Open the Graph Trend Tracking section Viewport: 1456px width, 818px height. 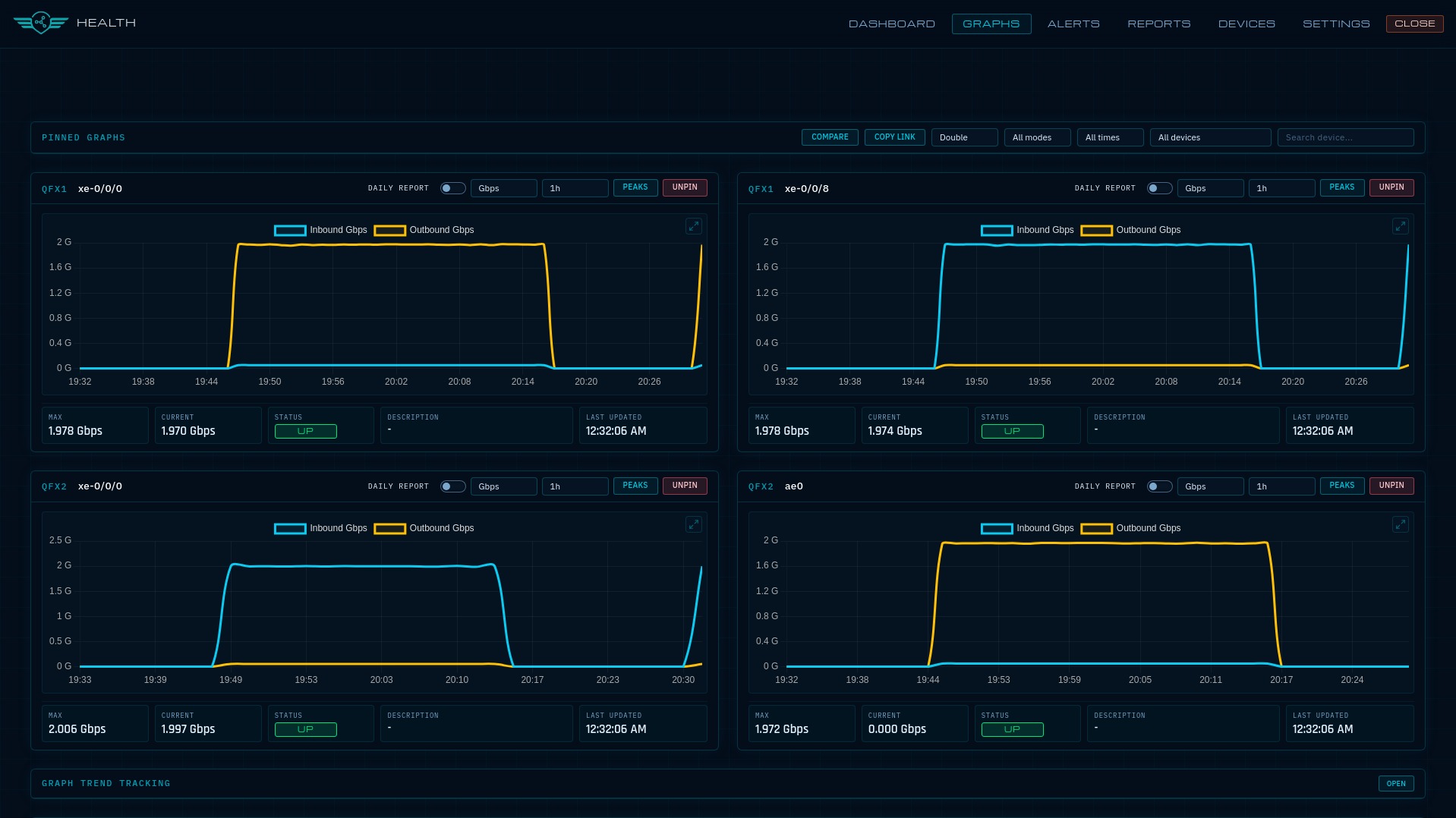pos(1396,784)
